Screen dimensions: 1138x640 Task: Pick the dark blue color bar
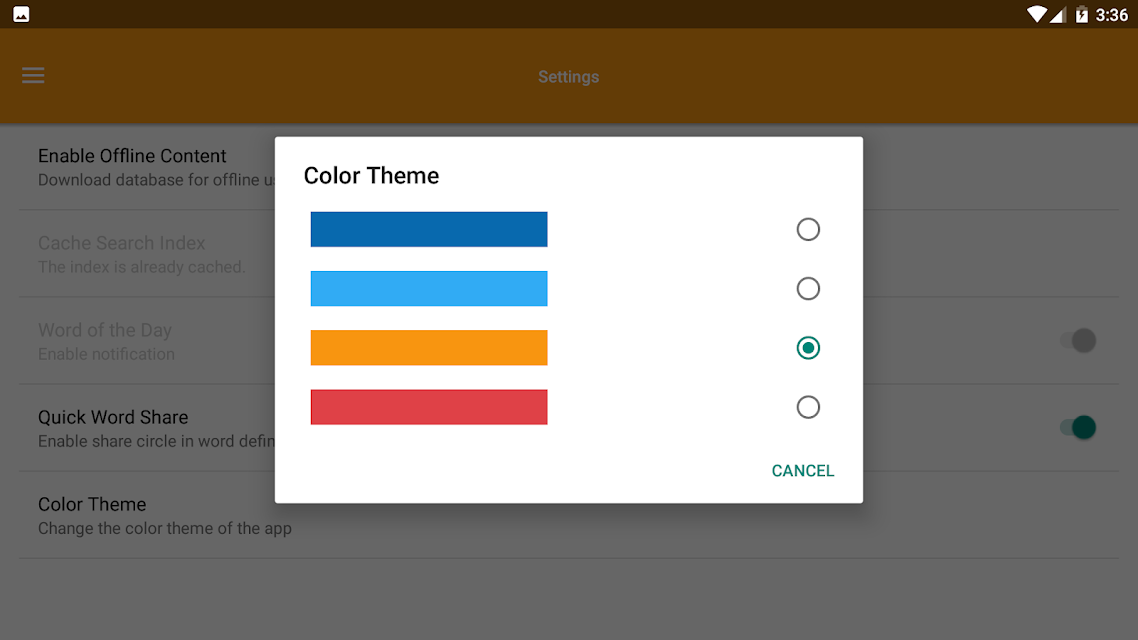pos(429,229)
